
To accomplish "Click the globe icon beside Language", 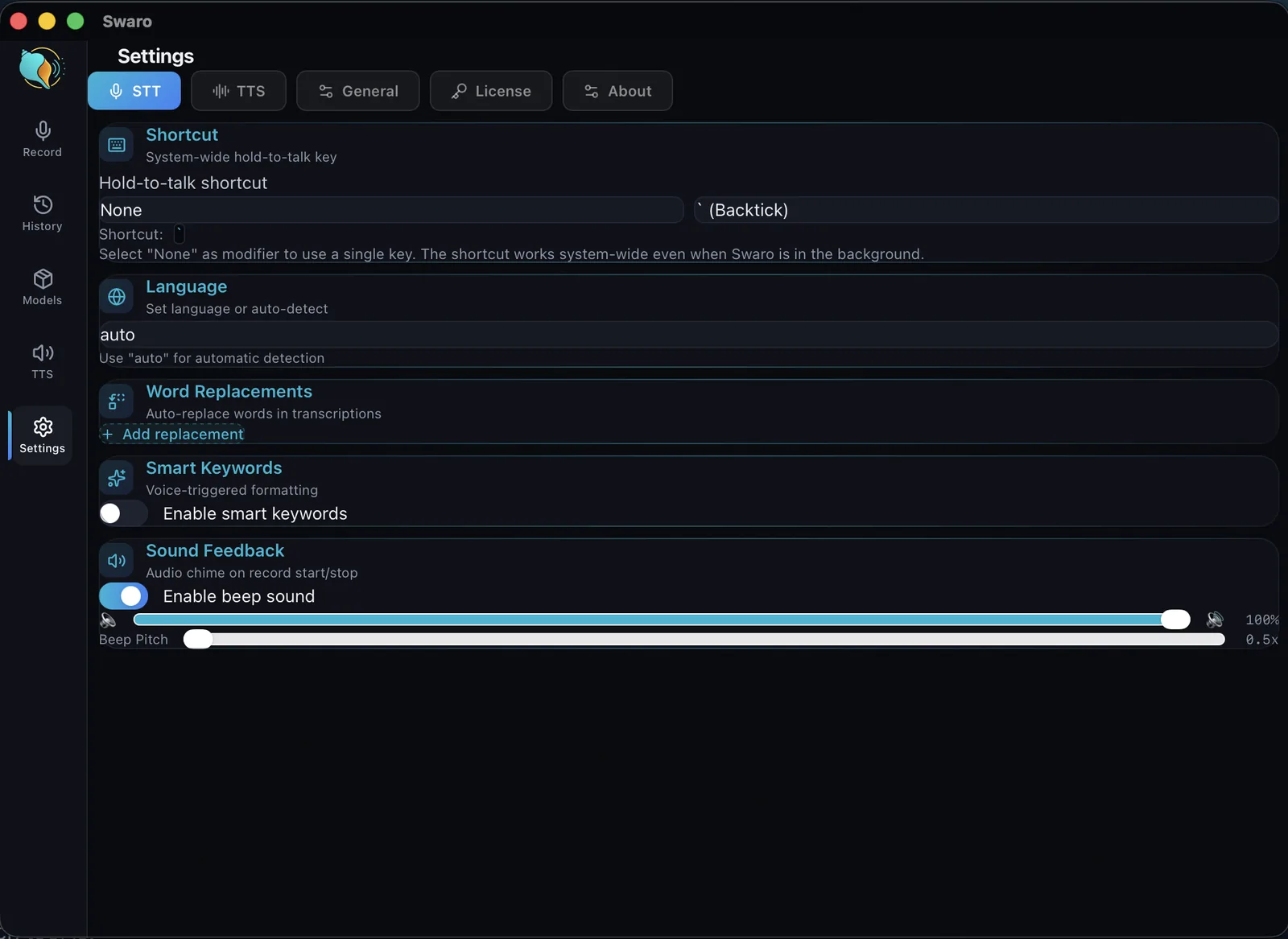I will click(117, 297).
